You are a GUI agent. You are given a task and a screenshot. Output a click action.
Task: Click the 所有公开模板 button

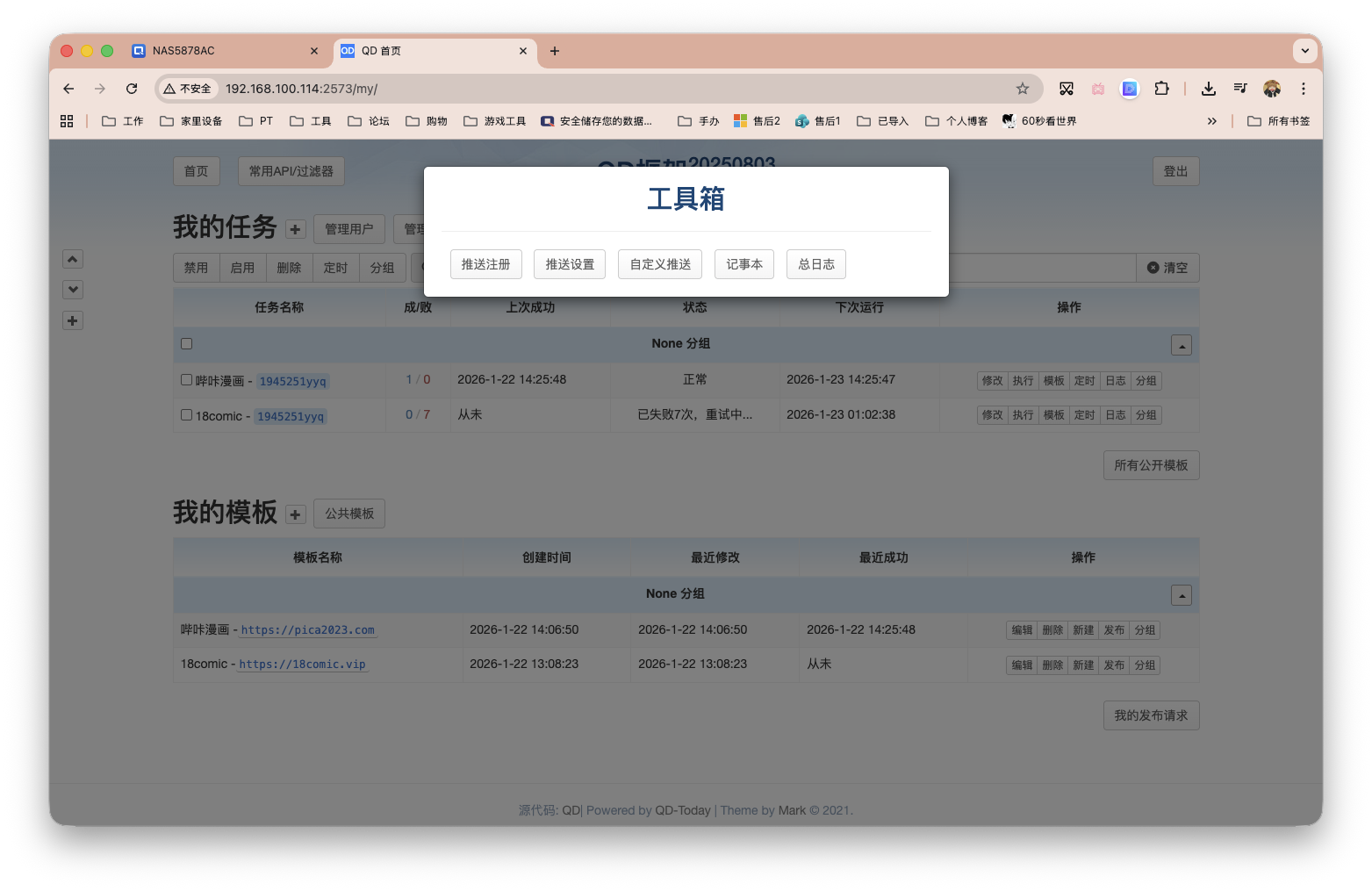[x=1151, y=465]
